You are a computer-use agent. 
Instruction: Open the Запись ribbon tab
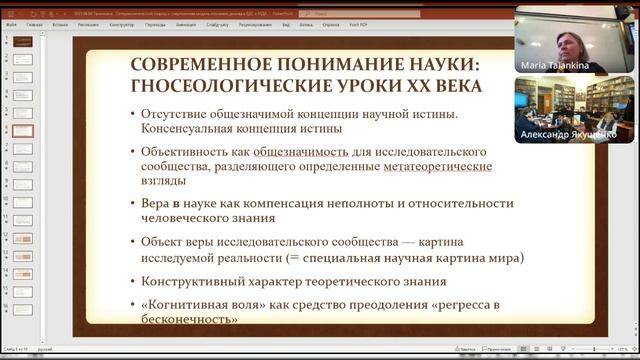pos(306,25)
